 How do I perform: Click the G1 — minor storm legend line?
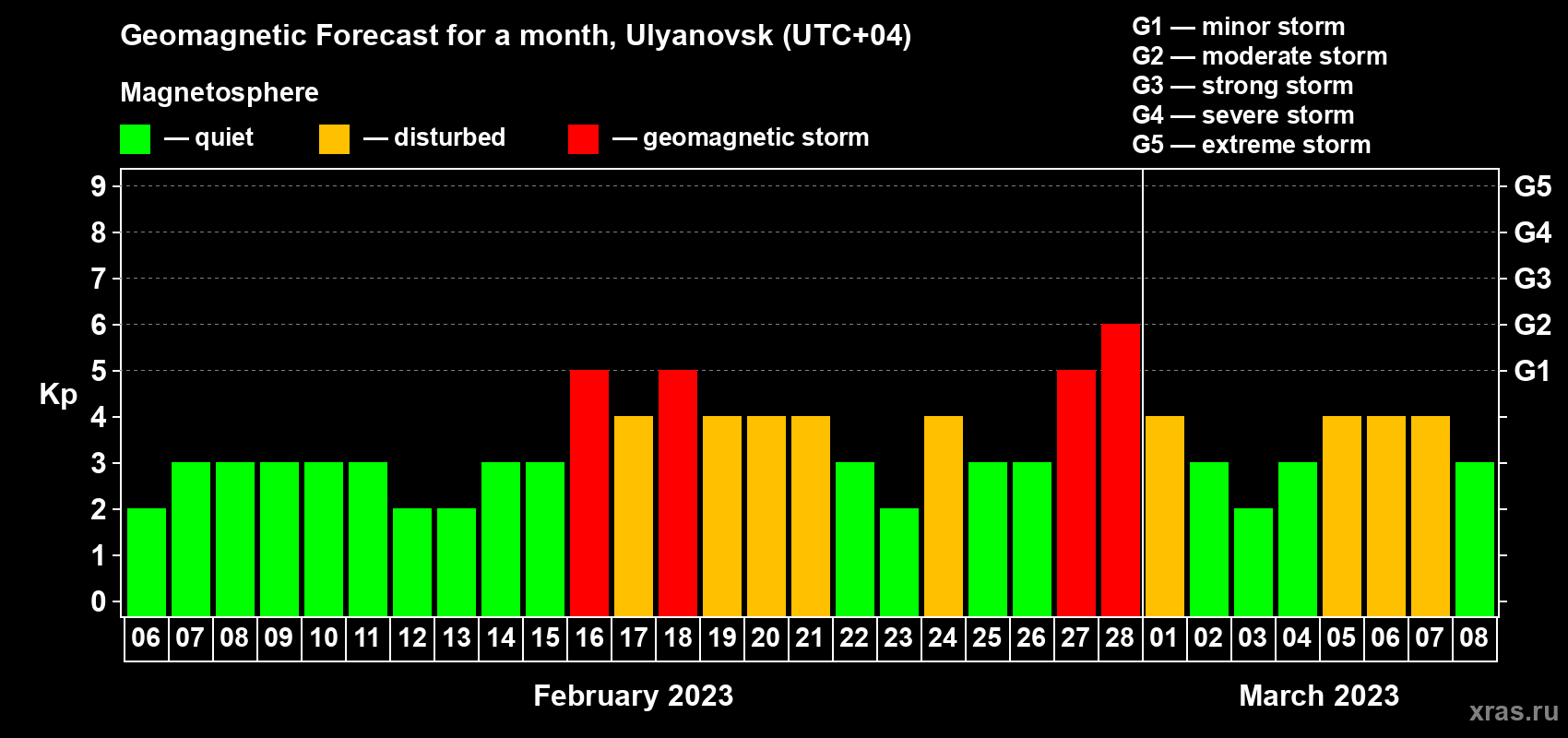1239,27
